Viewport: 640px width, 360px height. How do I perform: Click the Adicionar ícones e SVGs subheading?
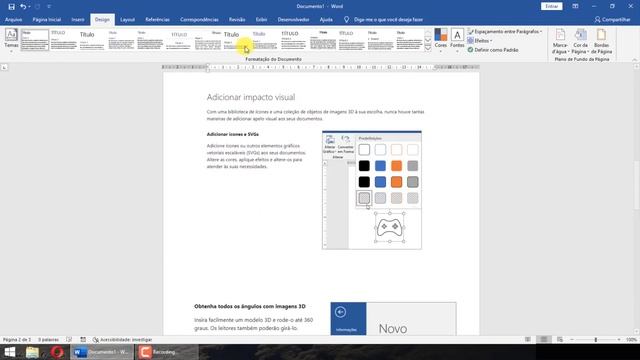pos(233,134)
